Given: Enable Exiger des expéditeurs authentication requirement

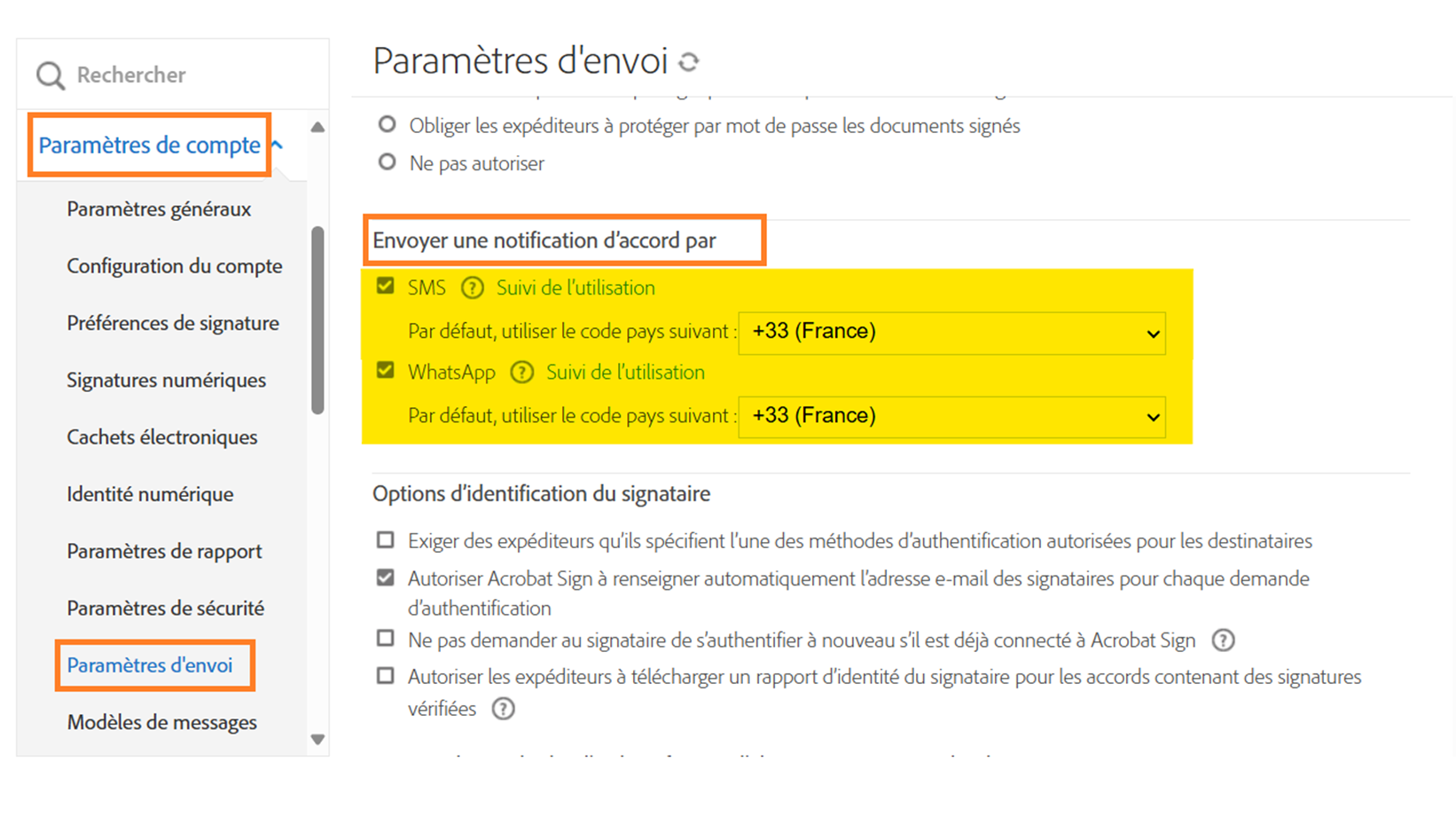Looking at the screenshot, I should (385, 539).
